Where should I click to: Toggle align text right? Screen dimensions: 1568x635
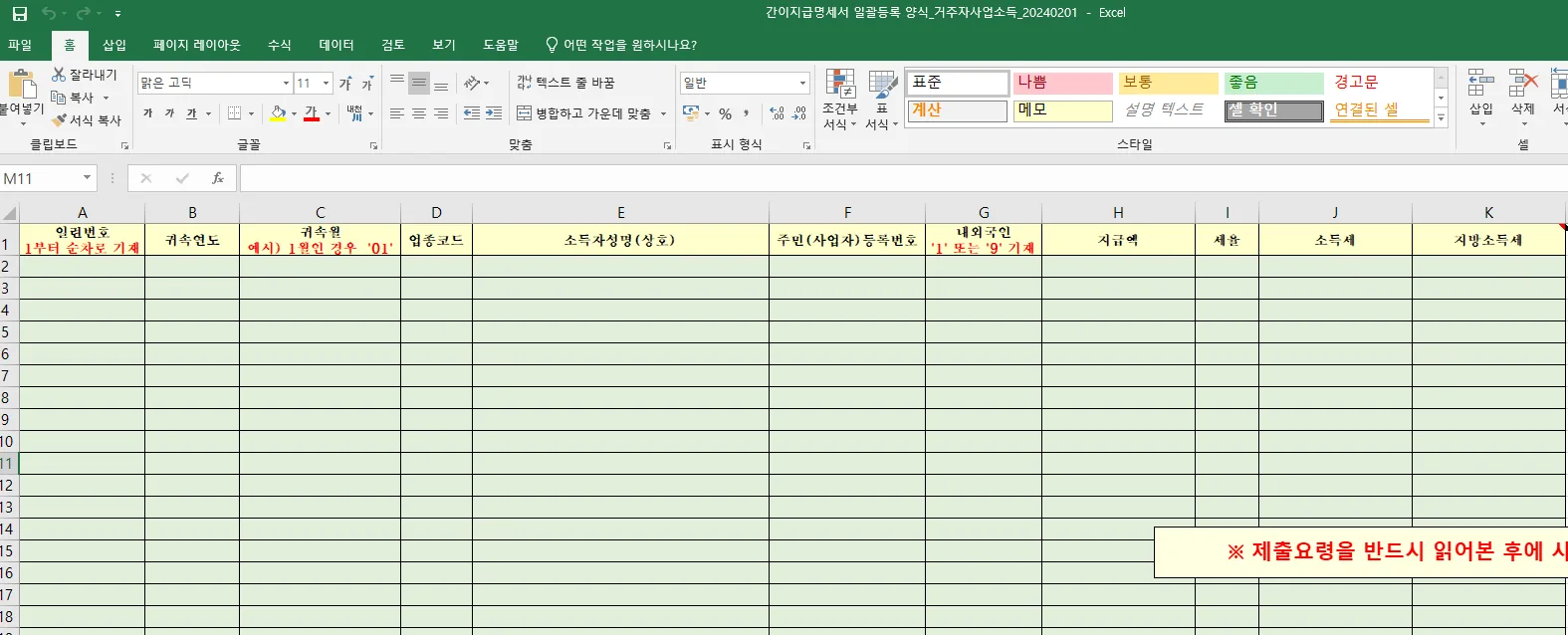(x=441, y=113)
